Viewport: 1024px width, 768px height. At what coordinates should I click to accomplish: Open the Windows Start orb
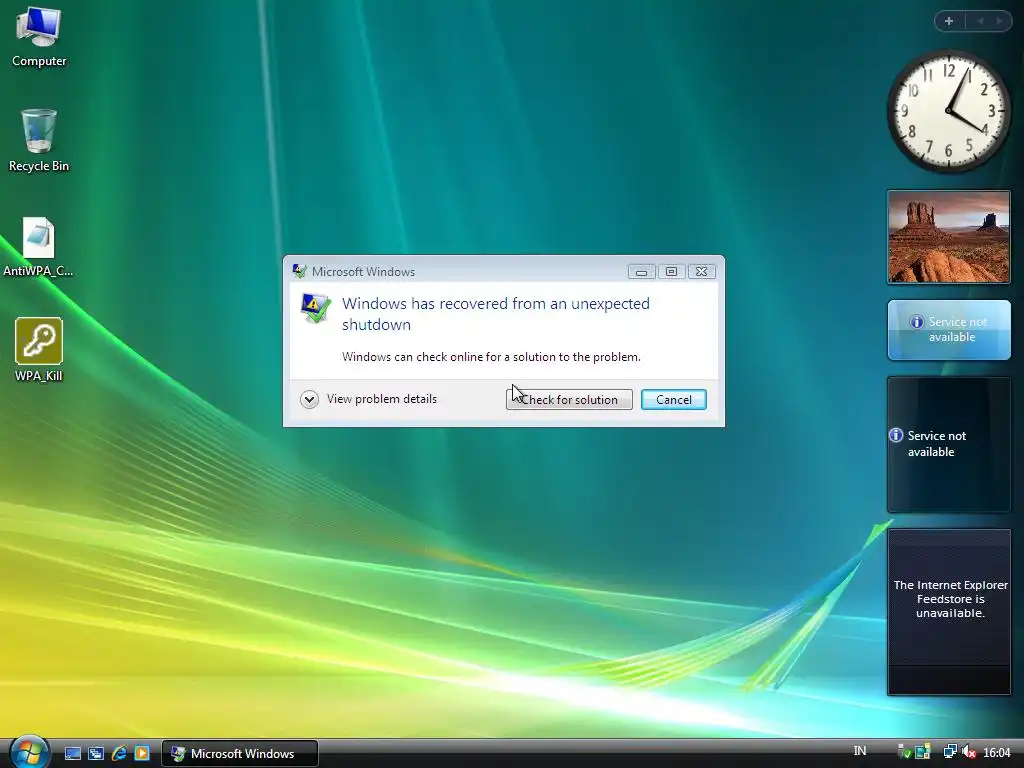(29, 752)
